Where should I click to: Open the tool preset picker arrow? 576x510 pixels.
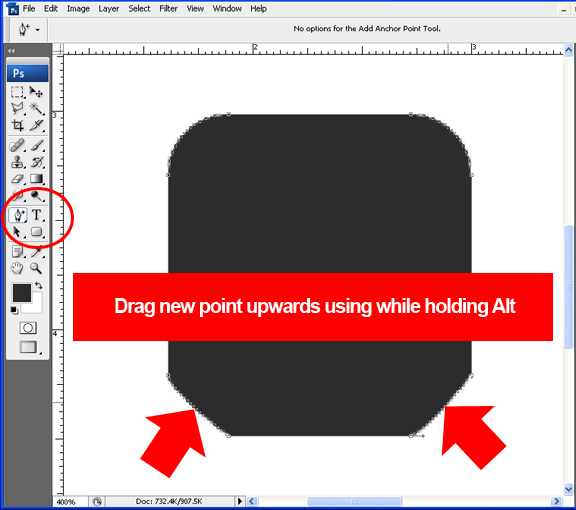[x=37, y=30]
